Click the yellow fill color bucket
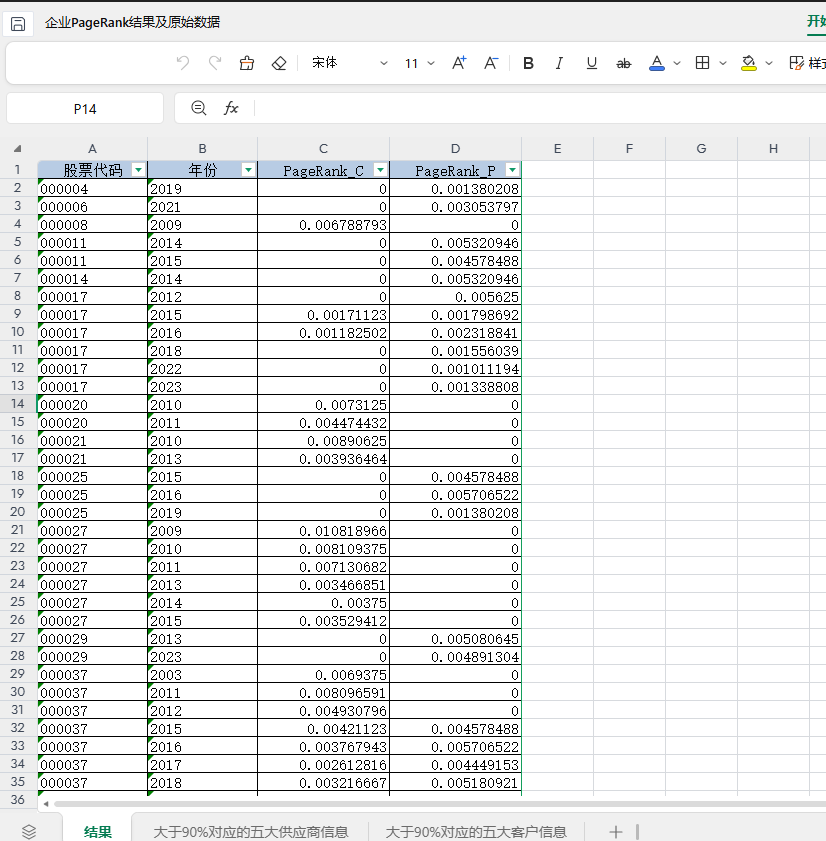 (x=748, y=63)
